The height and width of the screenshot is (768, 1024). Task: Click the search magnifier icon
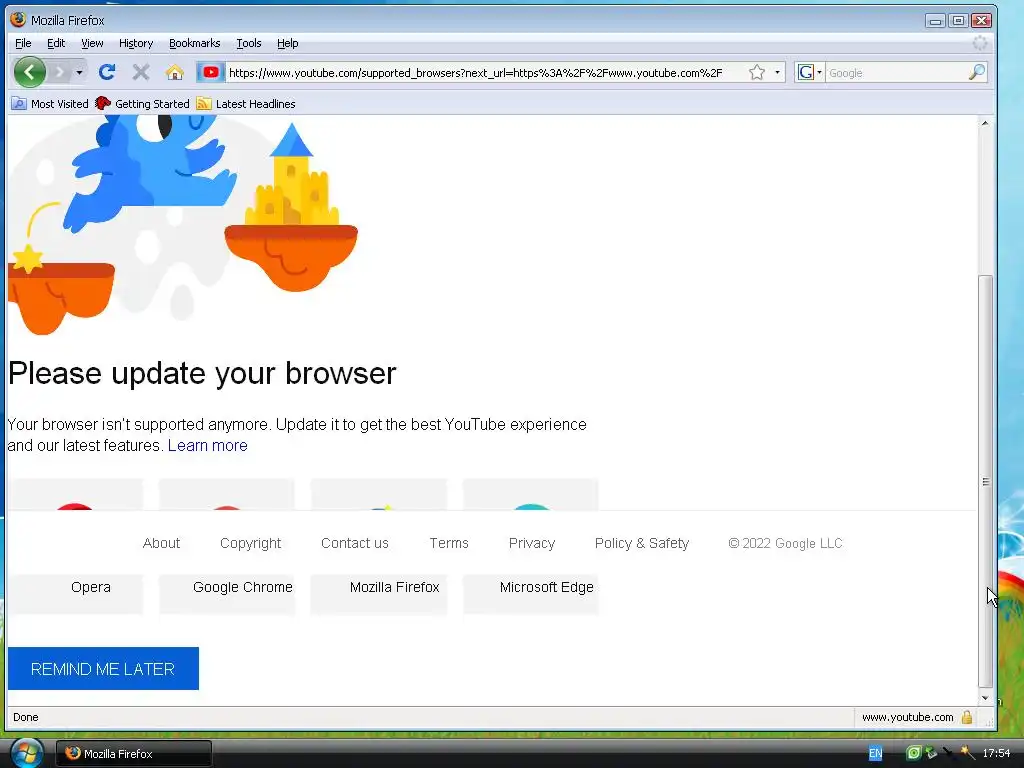pos(976,72)
